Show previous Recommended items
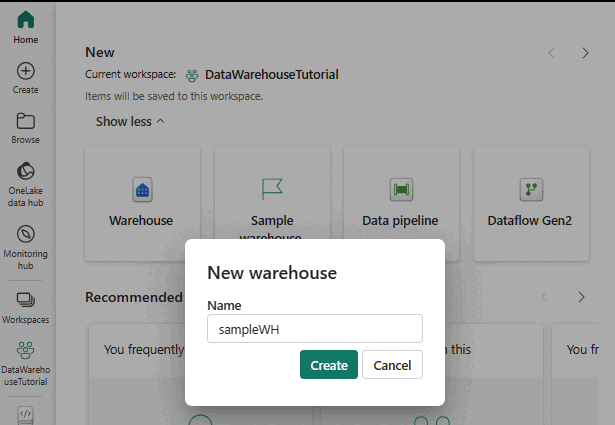The image size is (615, 425). click(544, 297)
